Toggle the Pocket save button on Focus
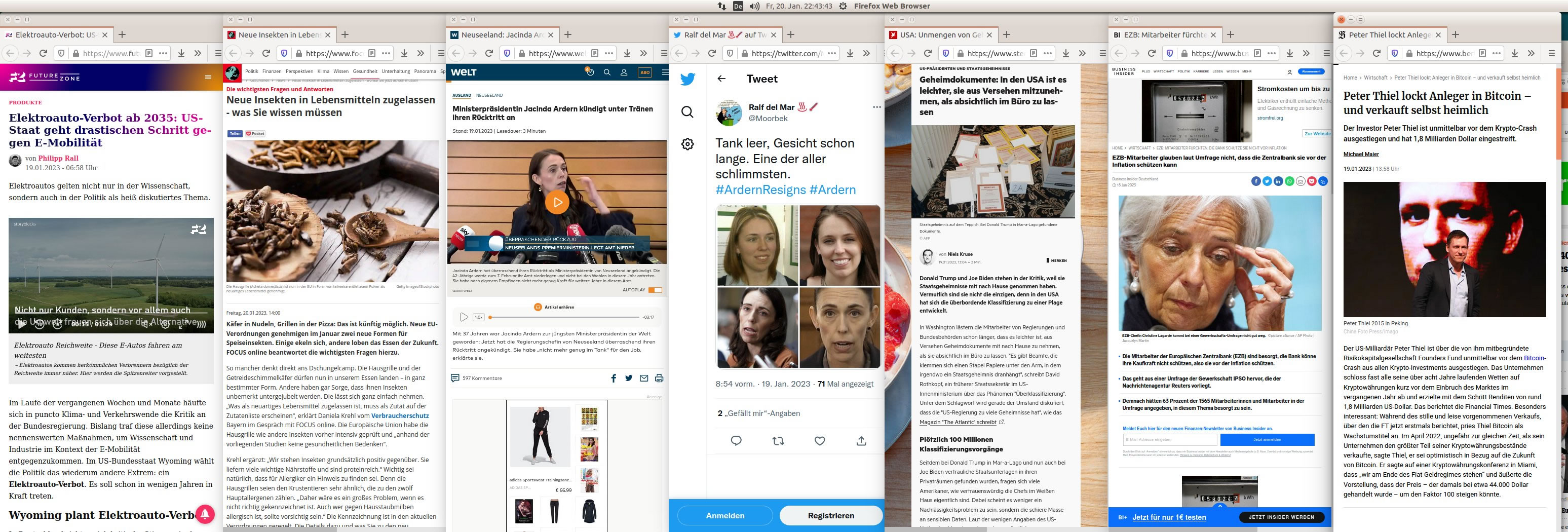The width and height of the screenshot is (1568, 532). (255, 133)
